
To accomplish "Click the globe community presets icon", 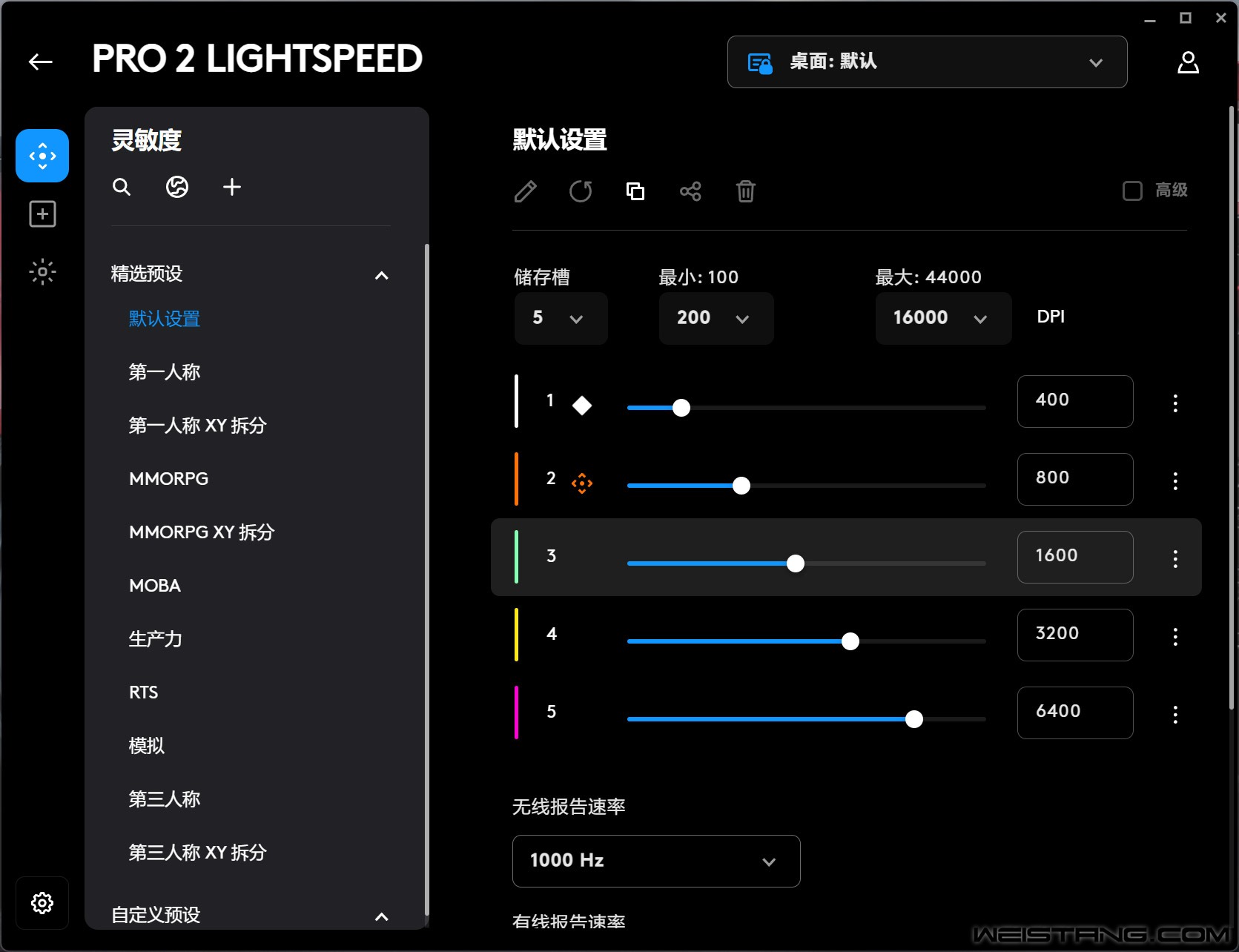I will pyautogui.click(x=176, y=187).
